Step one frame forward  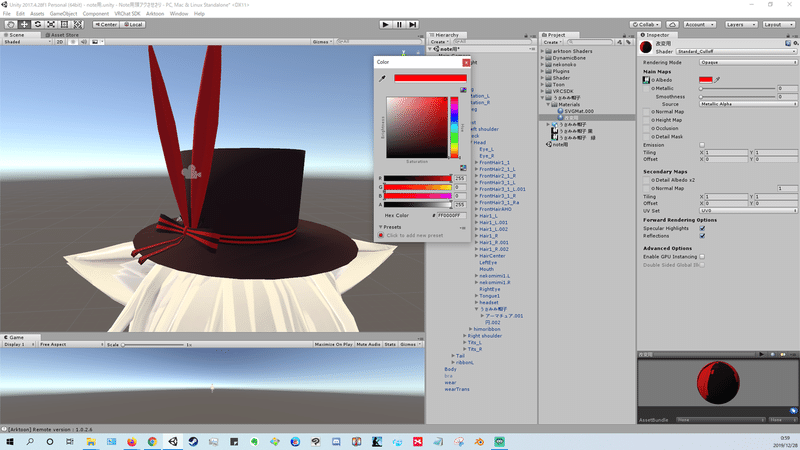coord(413,24)
